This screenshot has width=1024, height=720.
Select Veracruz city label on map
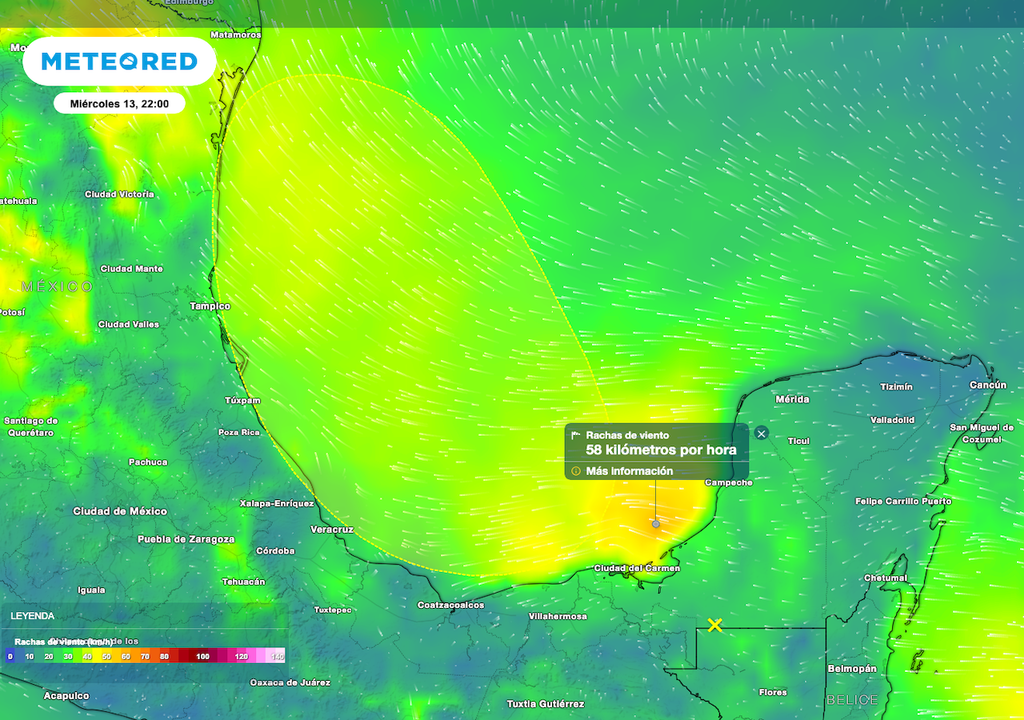click(x=332, y=529)
